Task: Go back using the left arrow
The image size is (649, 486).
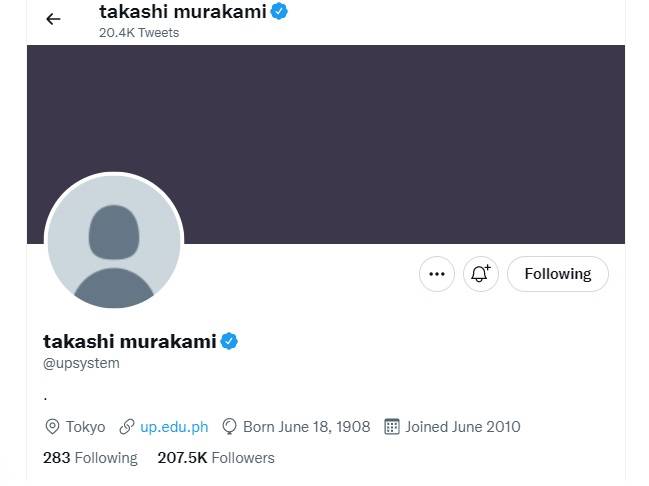Action: pos(53,19)
